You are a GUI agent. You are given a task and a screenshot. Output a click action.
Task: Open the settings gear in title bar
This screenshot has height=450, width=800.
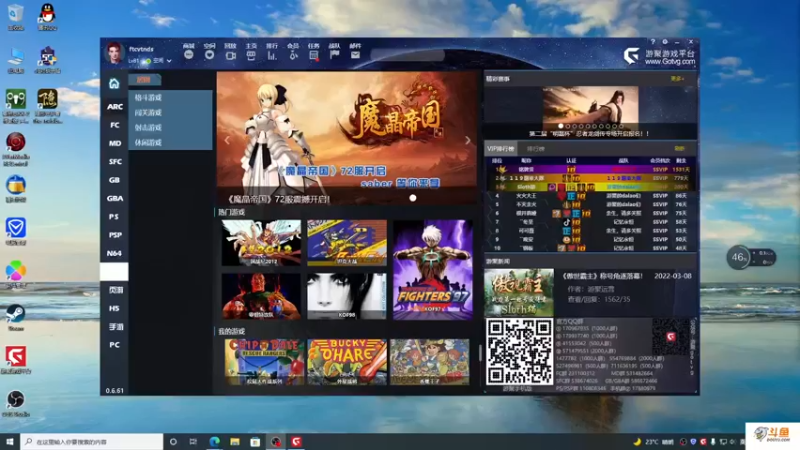(665, 42)
